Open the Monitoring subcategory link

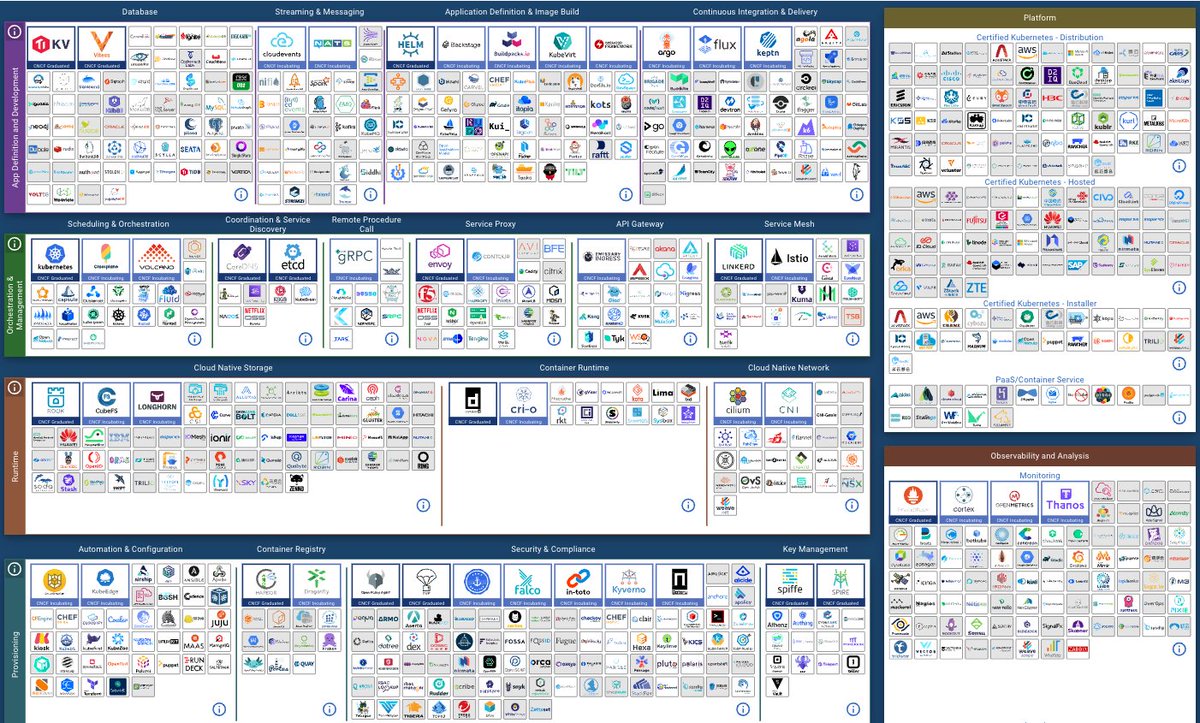click(x=1040, y=476)
